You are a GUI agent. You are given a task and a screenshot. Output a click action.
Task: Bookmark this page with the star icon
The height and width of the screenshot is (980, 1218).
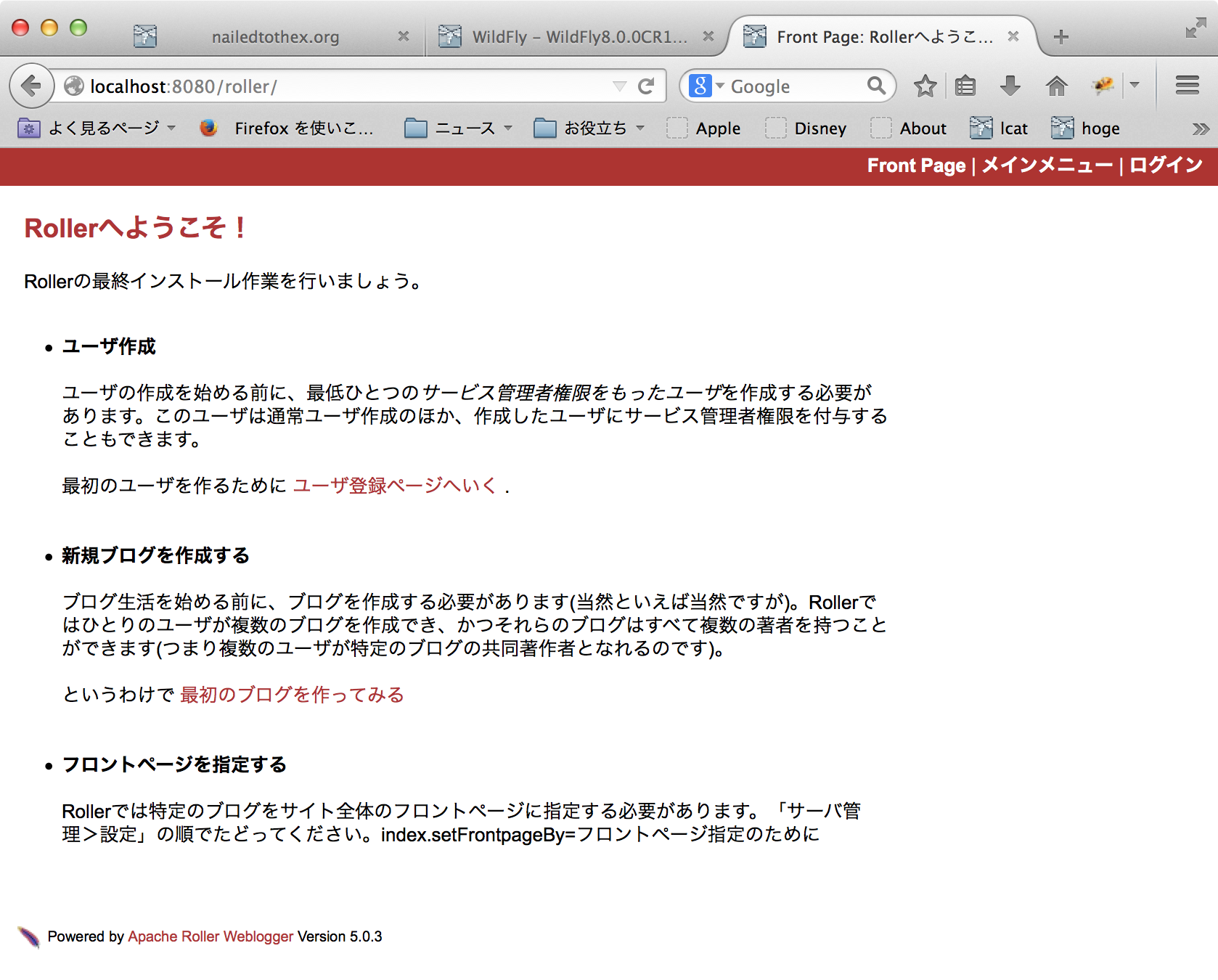(x=925, y=86)
